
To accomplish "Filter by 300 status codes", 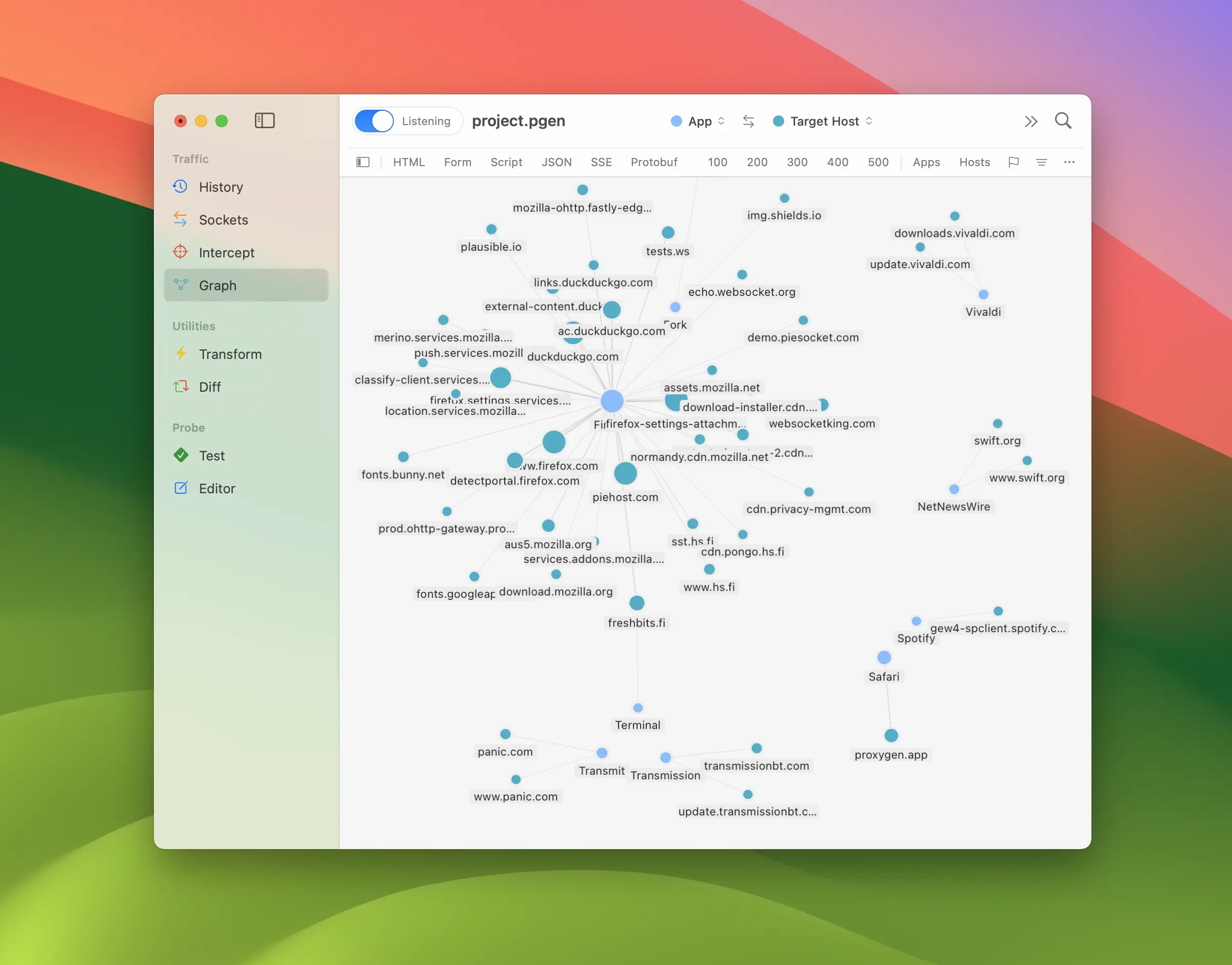I will coord(797,162).
